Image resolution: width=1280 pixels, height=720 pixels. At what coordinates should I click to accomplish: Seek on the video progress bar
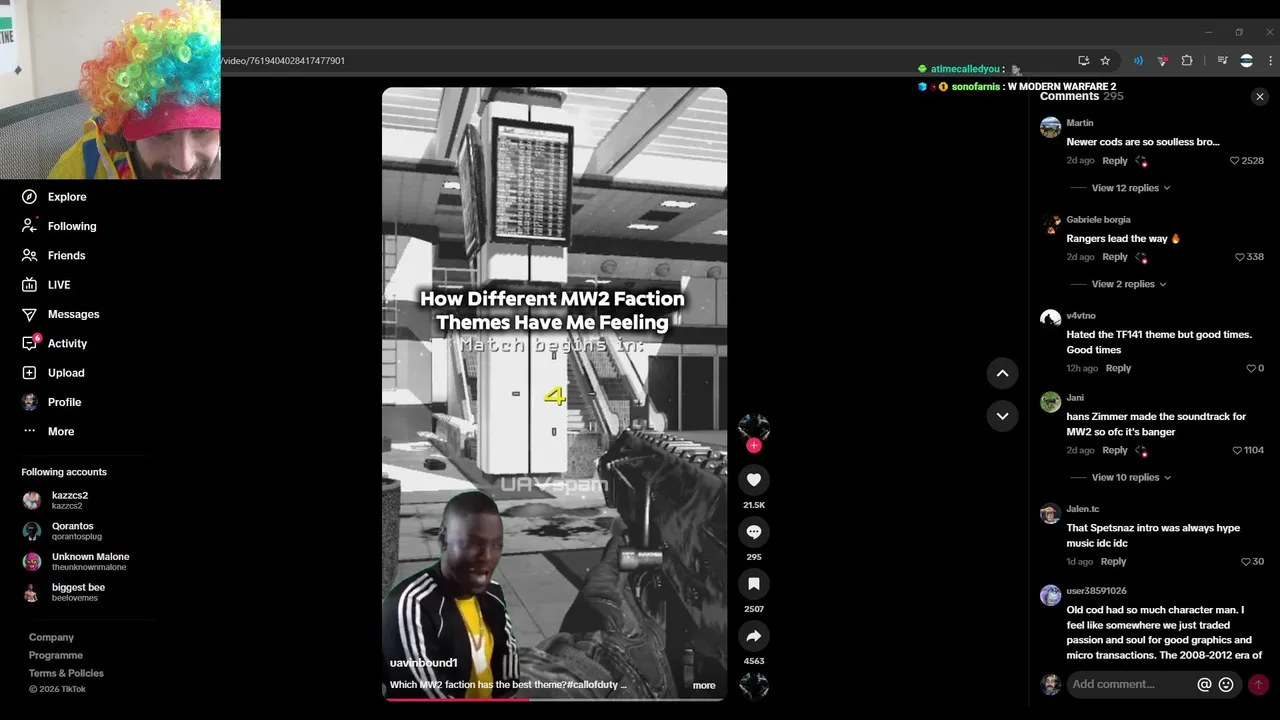[554, 699]
